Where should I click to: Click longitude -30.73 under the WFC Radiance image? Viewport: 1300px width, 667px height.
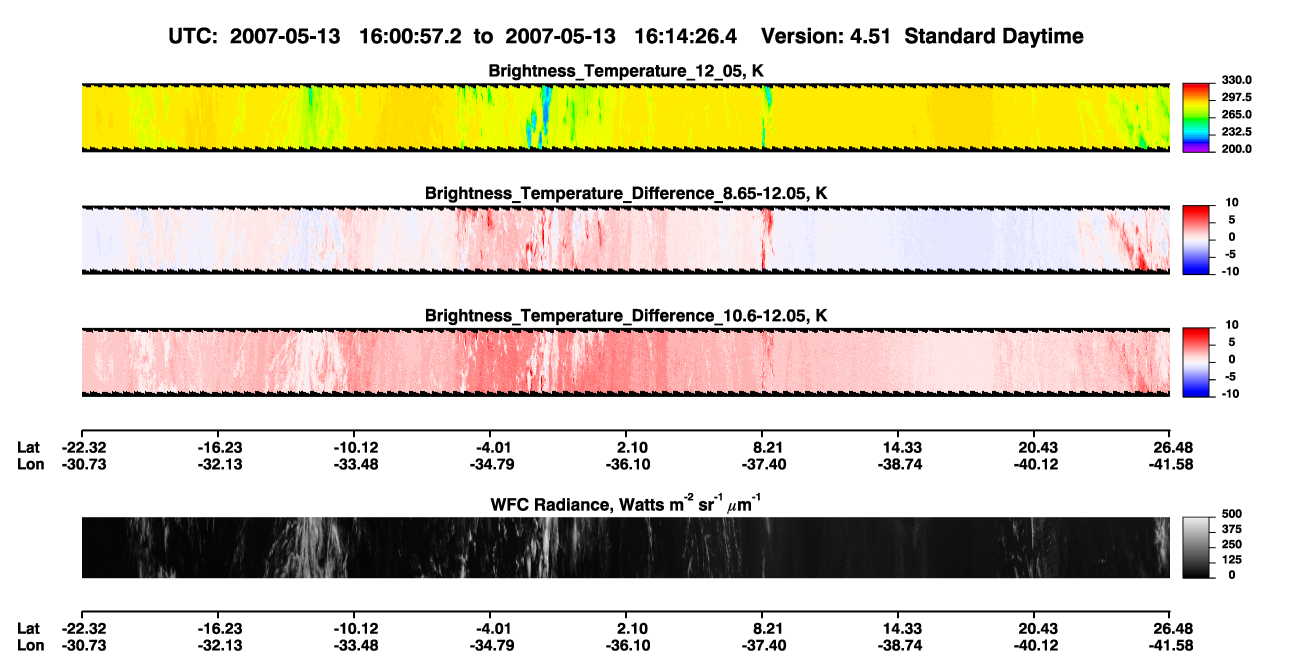tap(83, 644)
